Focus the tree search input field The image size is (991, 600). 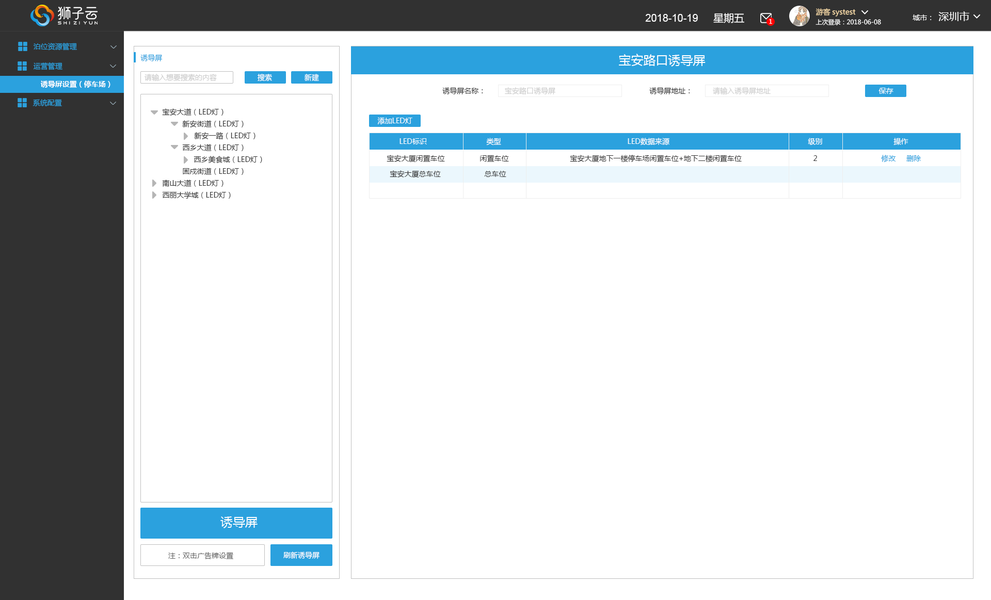[x=186, y=77]
